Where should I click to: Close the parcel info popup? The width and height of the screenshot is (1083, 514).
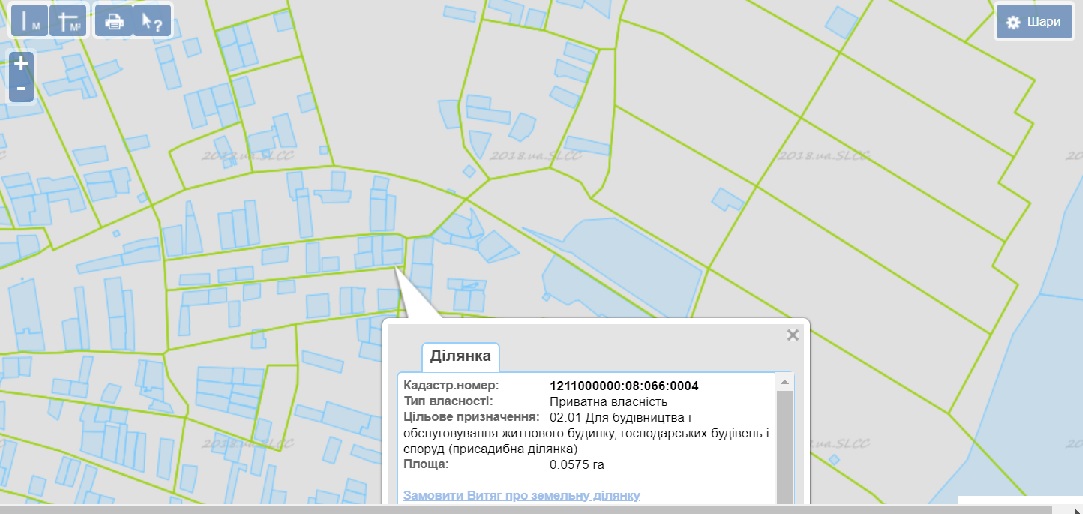[793, 335]
